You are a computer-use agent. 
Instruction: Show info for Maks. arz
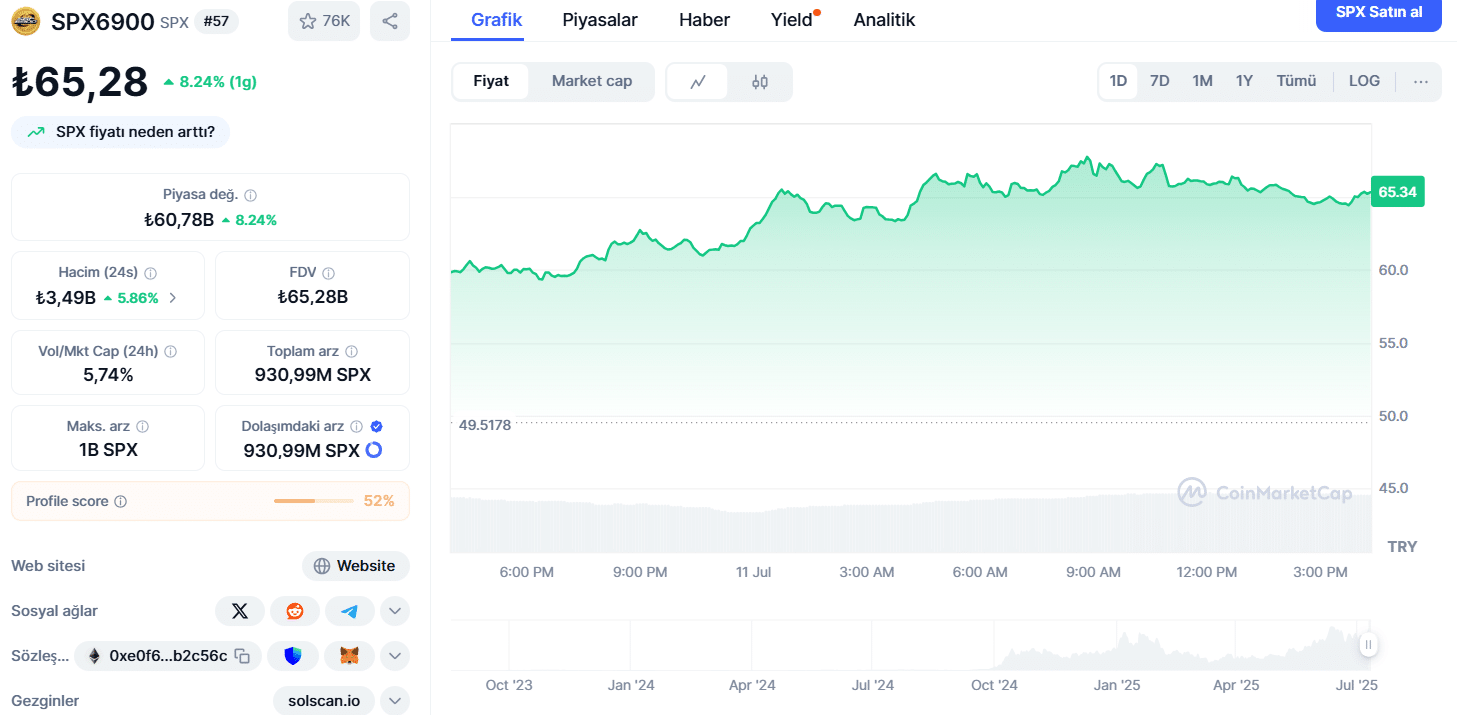click(x=143, y=427)
